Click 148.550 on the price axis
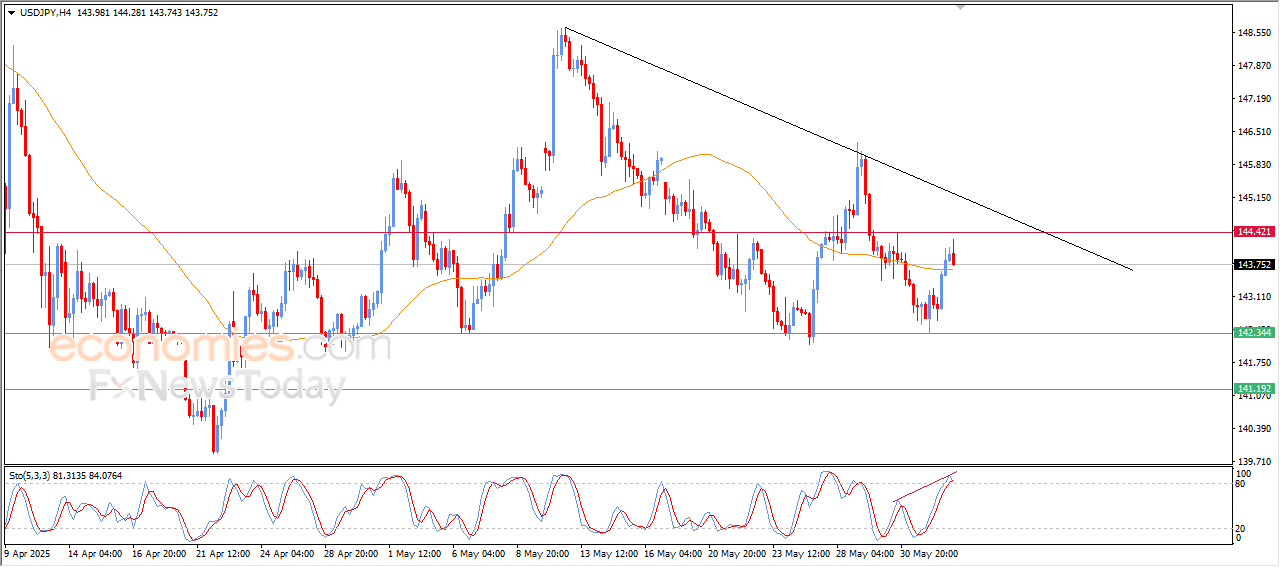The image size is (1280, 567). click(1254, 33)
